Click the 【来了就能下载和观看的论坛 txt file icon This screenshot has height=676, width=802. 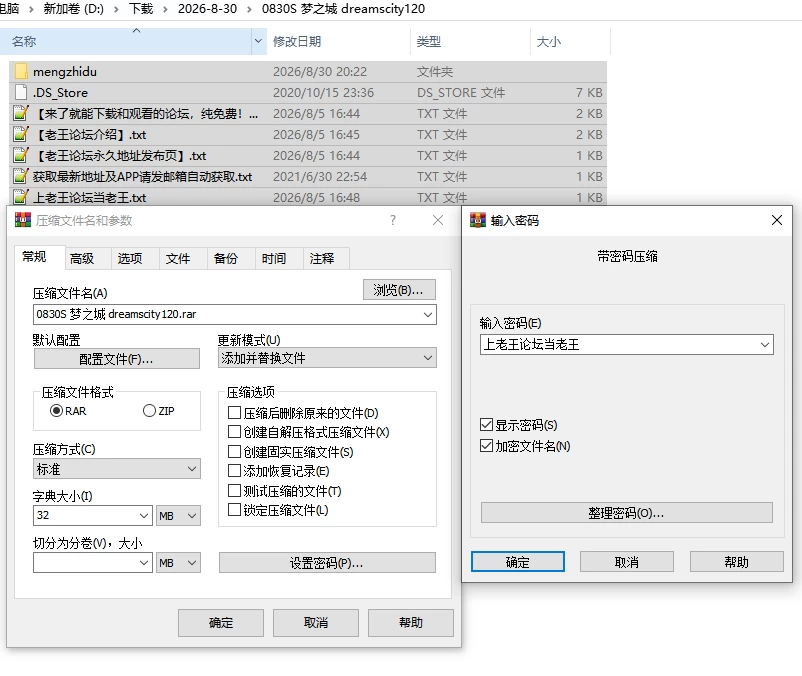21,114
